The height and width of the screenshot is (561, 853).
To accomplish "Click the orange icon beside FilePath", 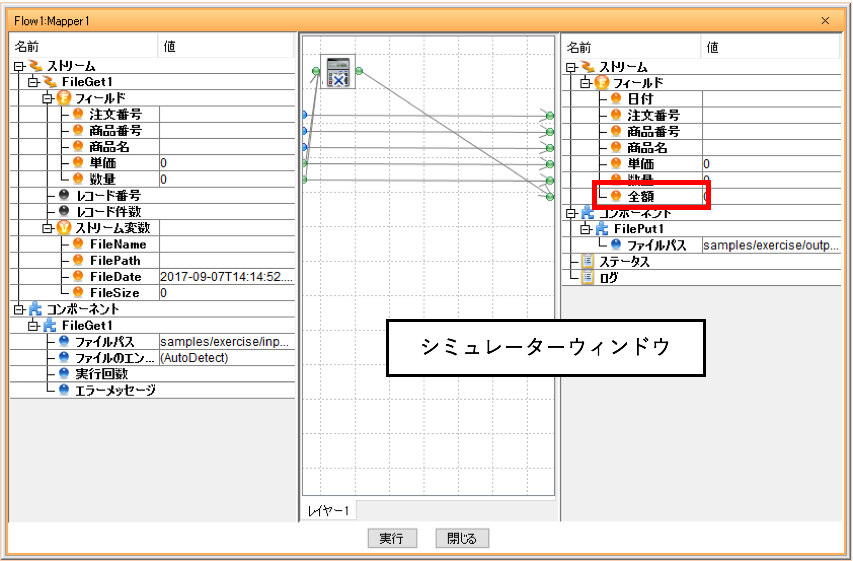I will (x=78, y=260).
